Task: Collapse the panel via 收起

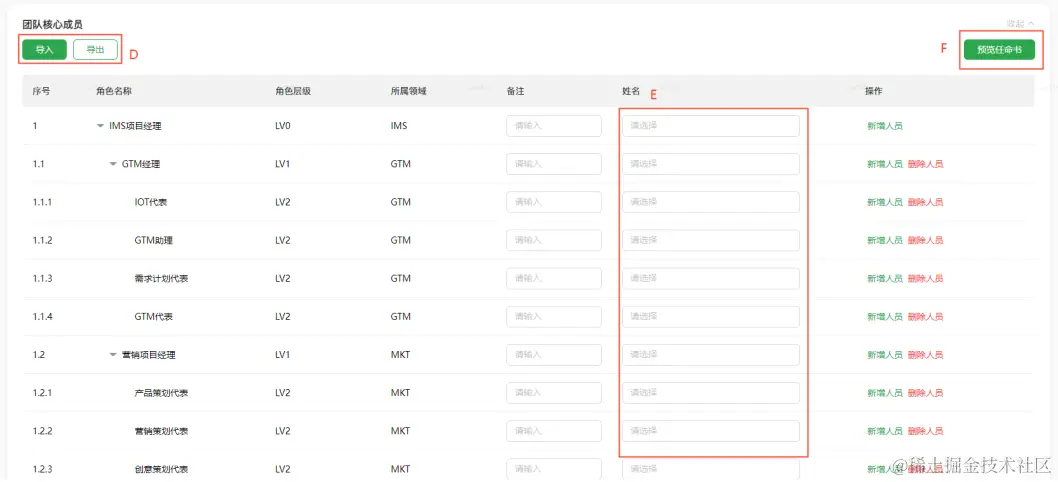Action: click(1020, 24)
